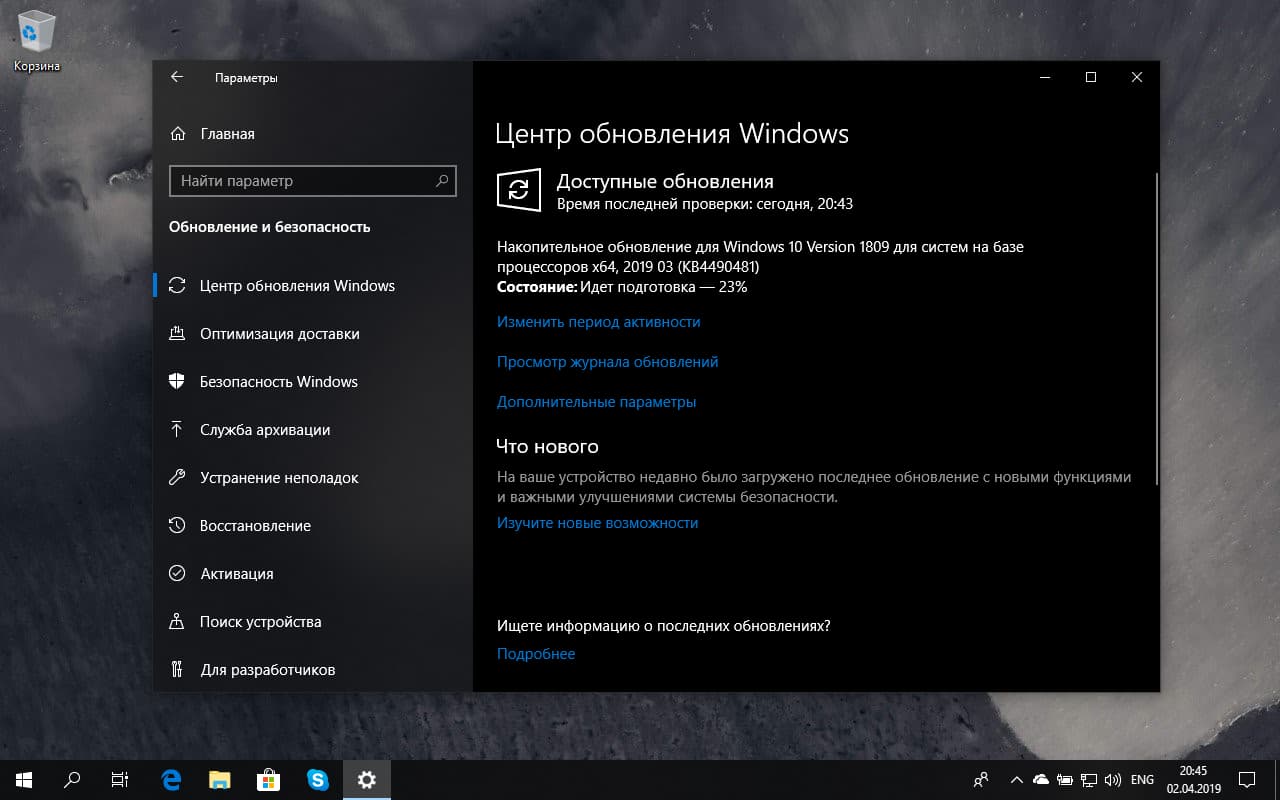Open the Изменить период активности link

click(598, 321)
